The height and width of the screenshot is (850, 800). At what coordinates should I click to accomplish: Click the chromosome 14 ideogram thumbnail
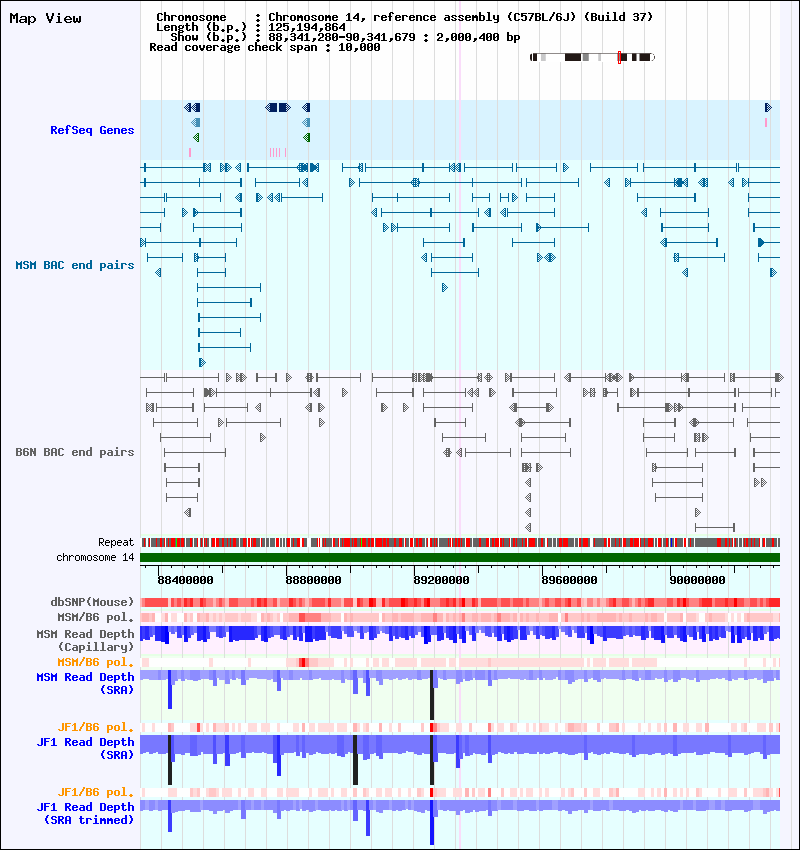[592, 57]
